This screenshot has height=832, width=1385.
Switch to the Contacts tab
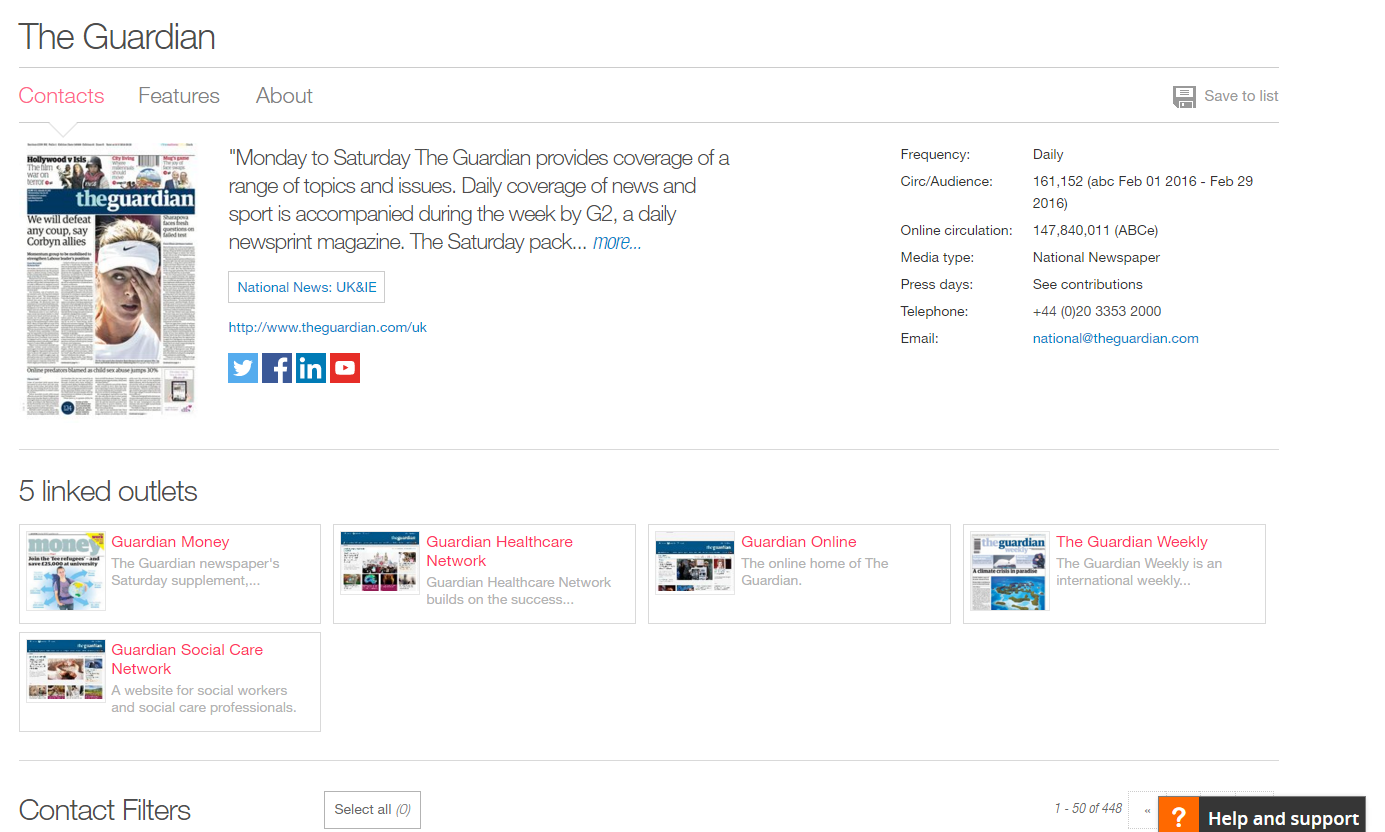(x=62, y=96)
